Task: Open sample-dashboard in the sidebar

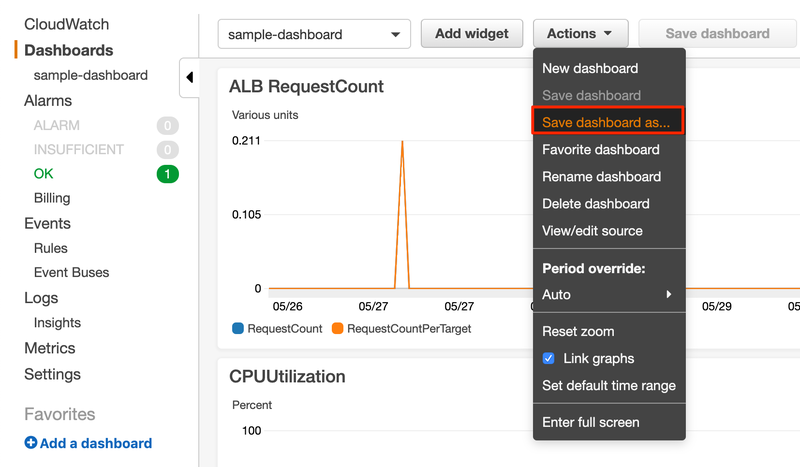Action: point(90,75)
